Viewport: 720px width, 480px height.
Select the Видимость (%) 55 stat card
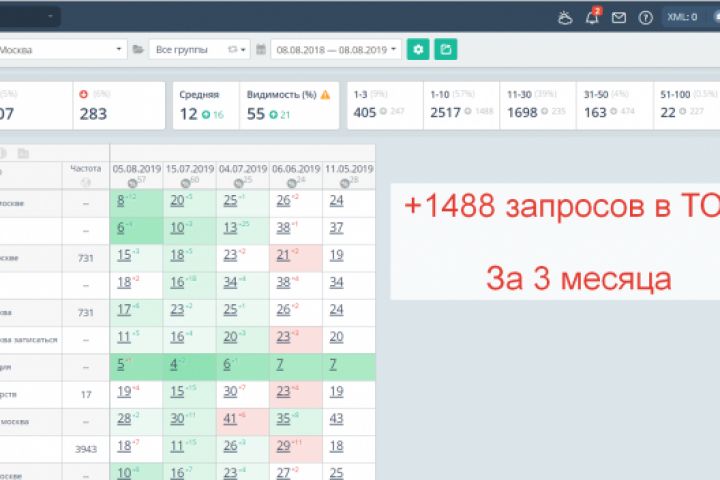(x=289, y=106)
